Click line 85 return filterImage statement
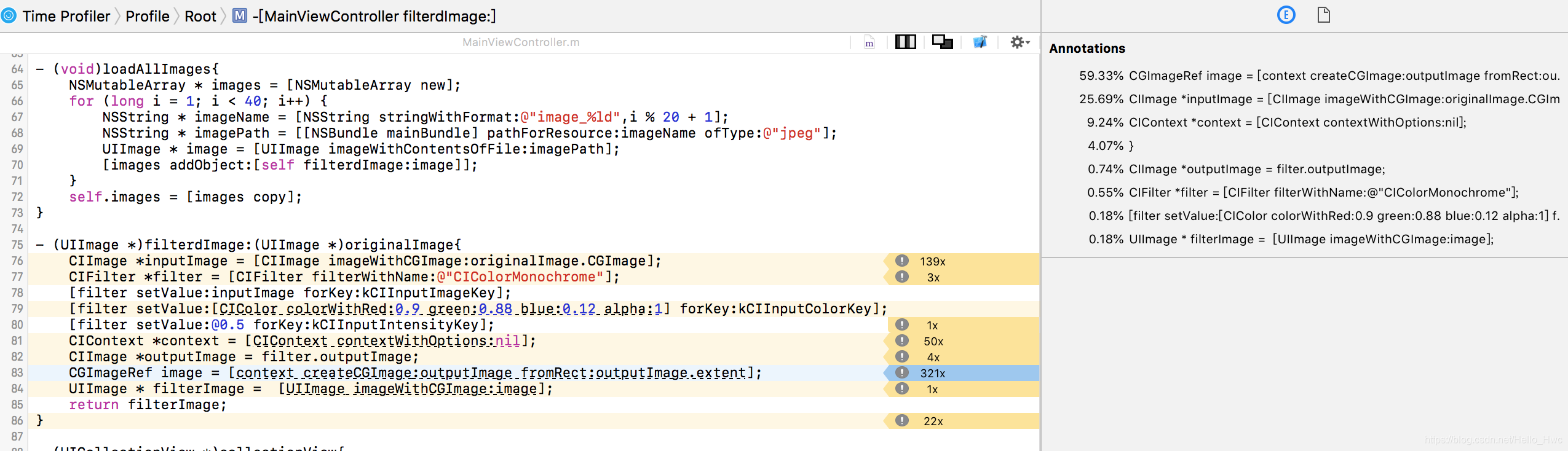This screenshot has height=451, width=1568. [x=148, y=405]
